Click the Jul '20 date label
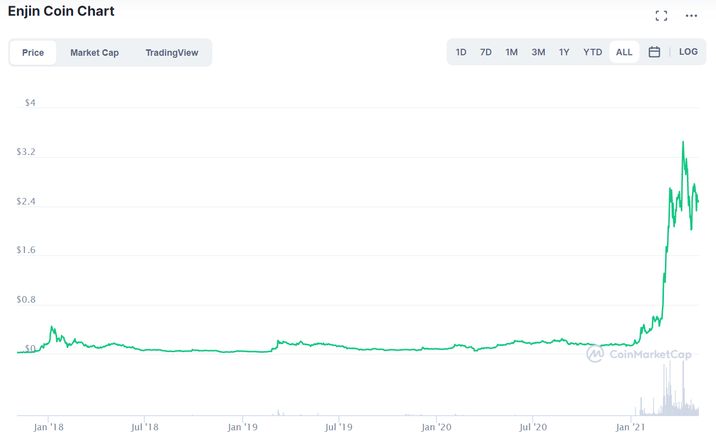 tap(532, 427)
